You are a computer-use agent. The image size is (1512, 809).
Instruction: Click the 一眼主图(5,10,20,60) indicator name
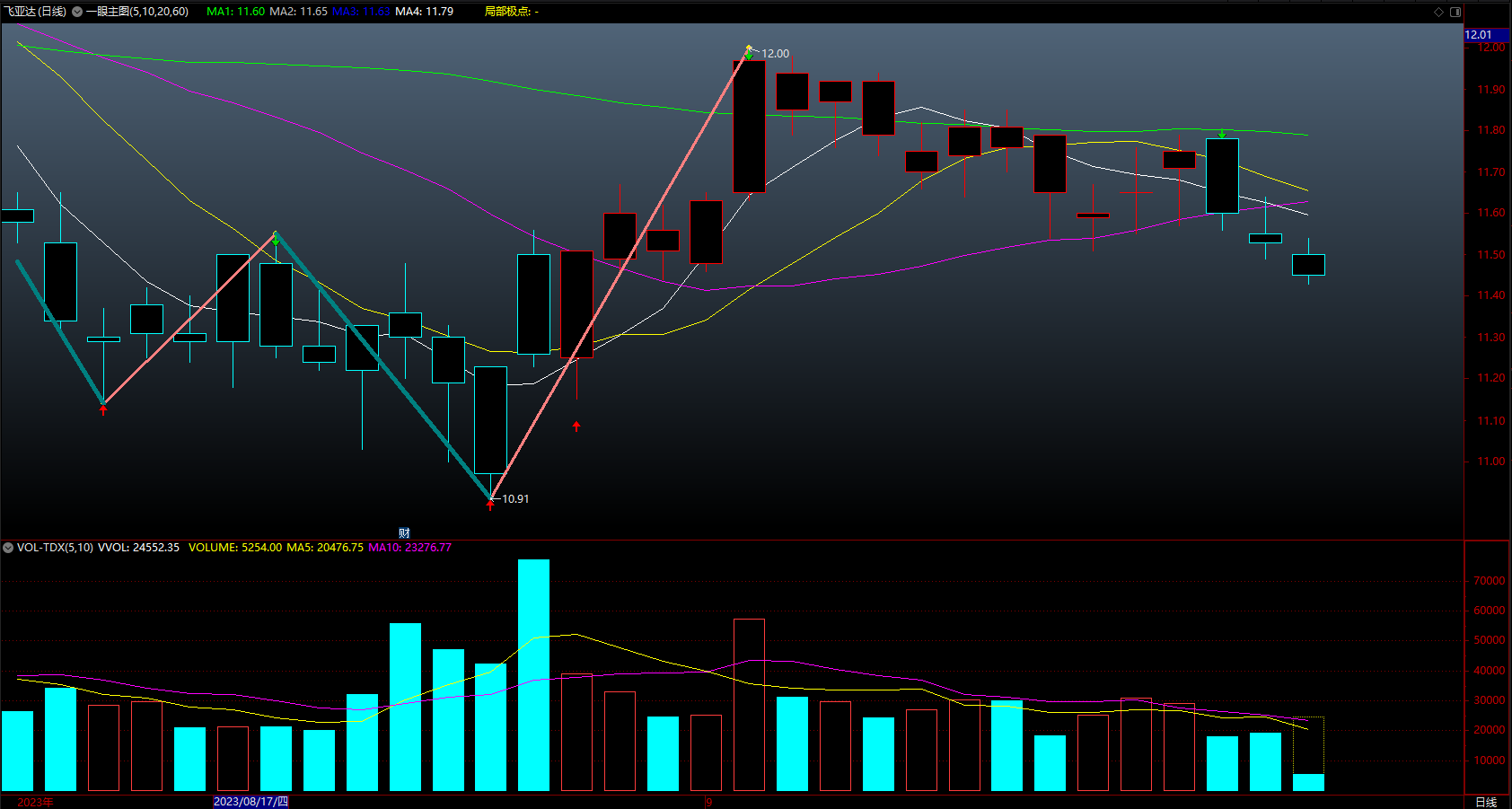pos(137,12)
